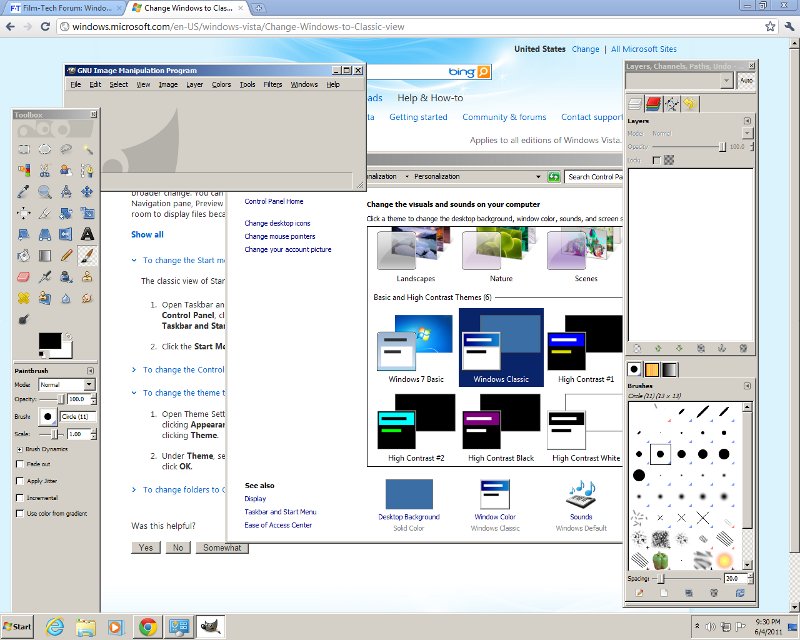This screenshot has height=640, width=800.
Task: Open the Layer menu in GIMP
Action: [x=194, y=85]
